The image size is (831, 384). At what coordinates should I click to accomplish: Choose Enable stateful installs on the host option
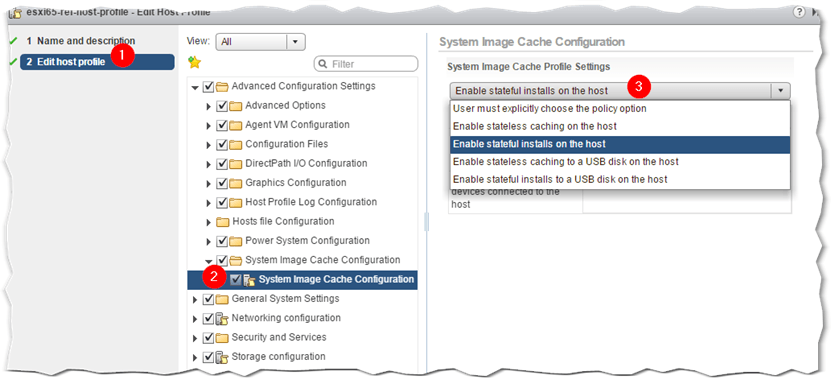pos(620,144)
